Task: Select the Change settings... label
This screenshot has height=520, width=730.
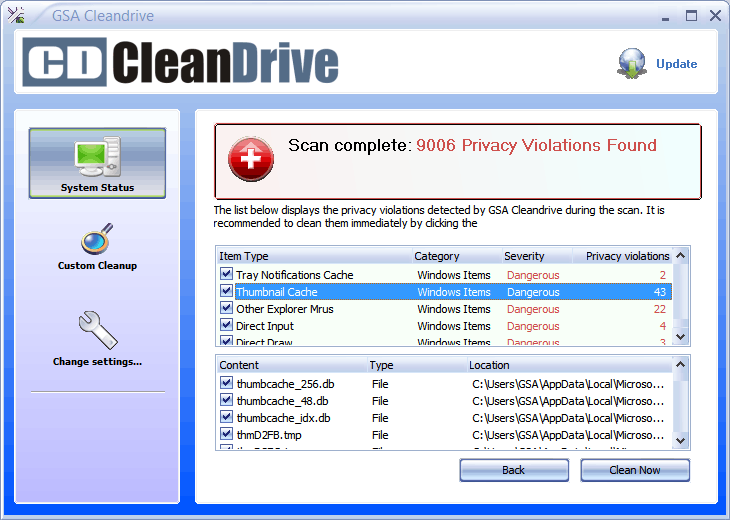Action: (97, 362)
